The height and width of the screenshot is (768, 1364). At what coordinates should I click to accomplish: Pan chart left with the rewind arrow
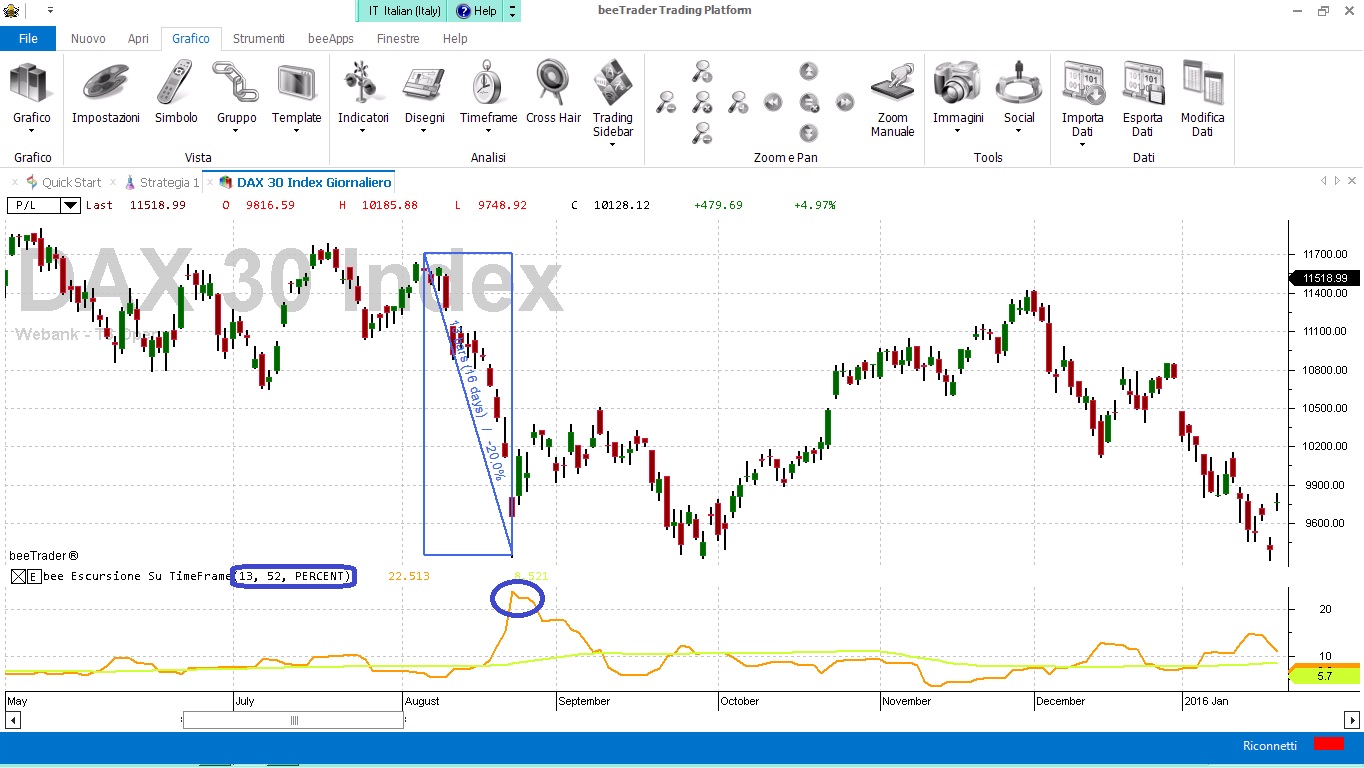pyautogui.click(x=773, y=102)
